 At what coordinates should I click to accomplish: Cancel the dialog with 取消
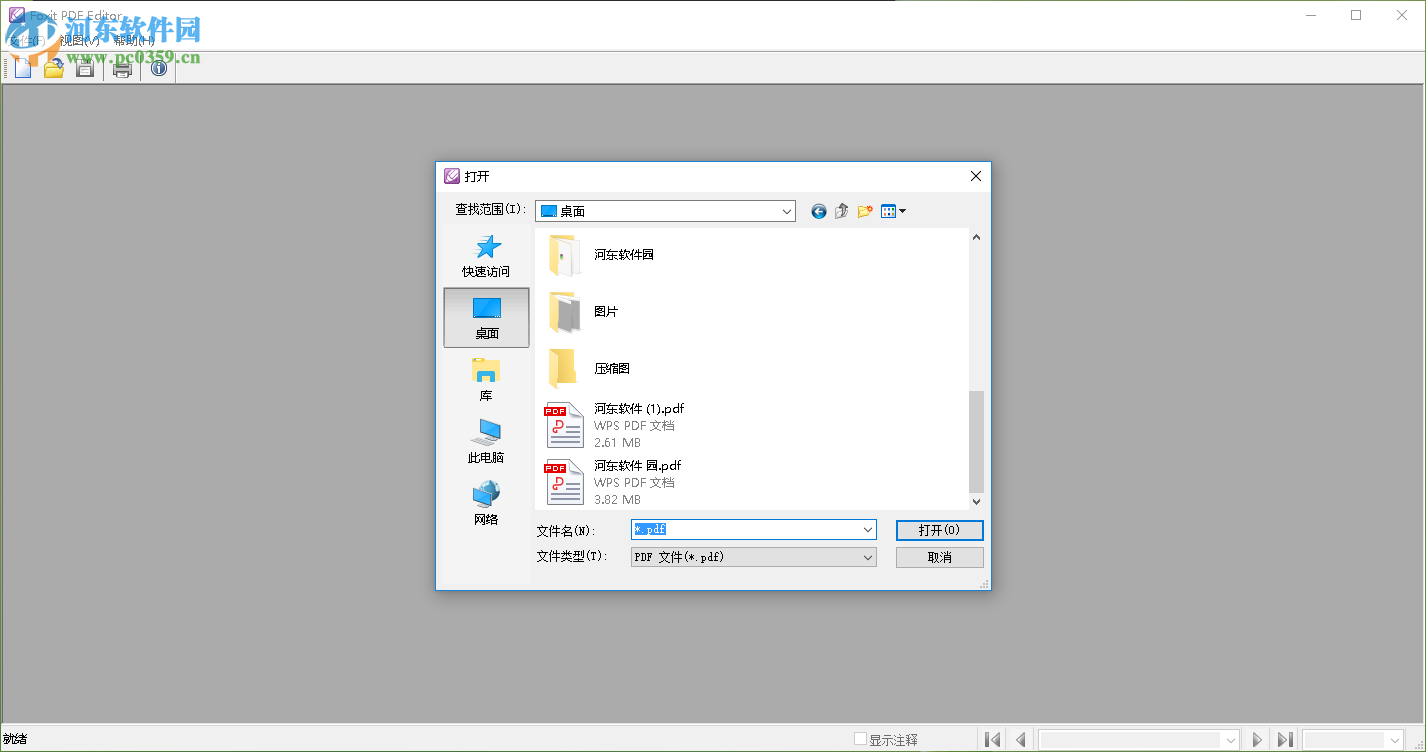point(939,557)
